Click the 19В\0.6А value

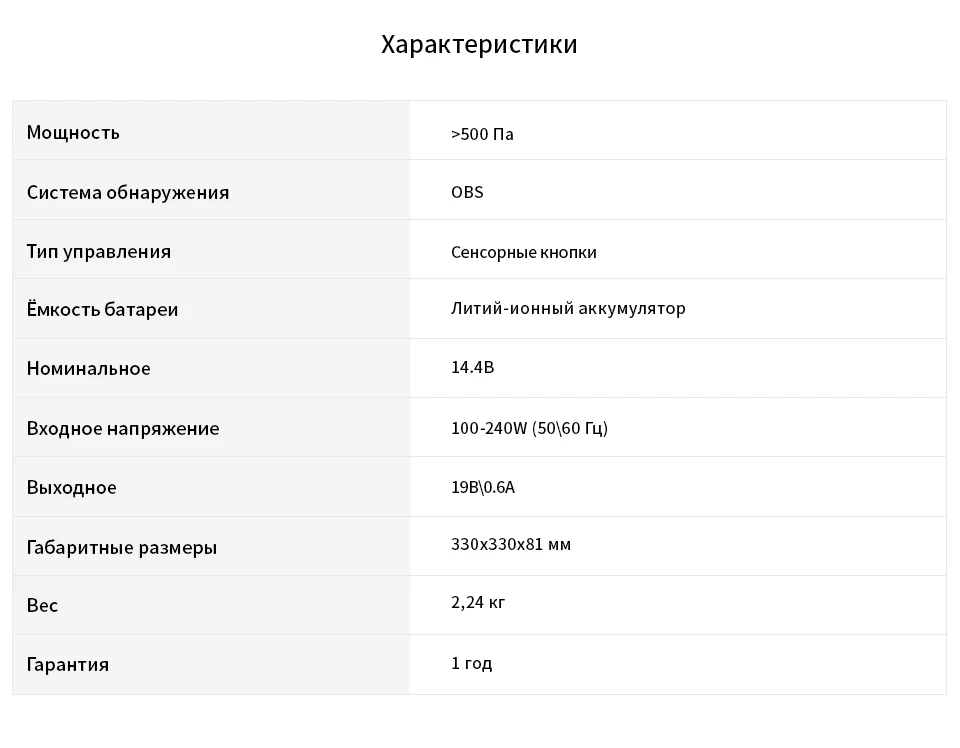(482, 487)
